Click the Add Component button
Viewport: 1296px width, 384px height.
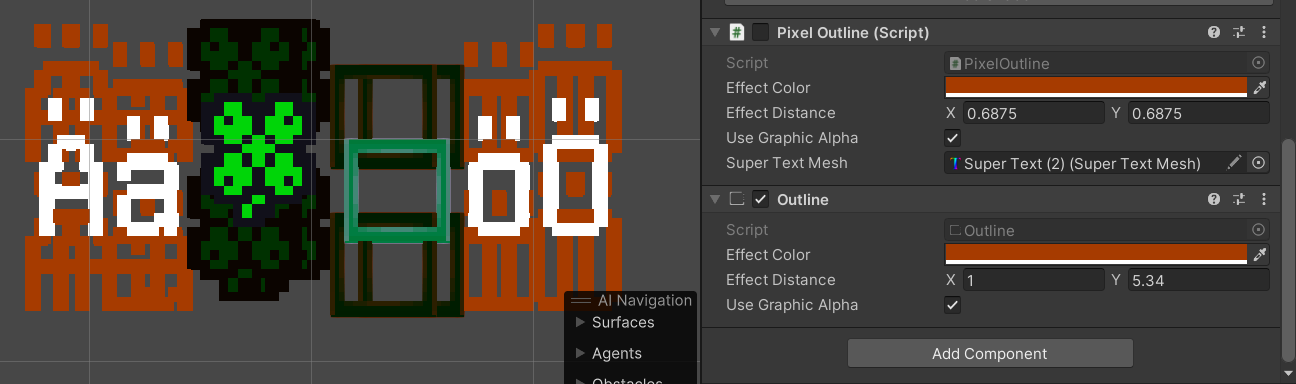[990, 353]
